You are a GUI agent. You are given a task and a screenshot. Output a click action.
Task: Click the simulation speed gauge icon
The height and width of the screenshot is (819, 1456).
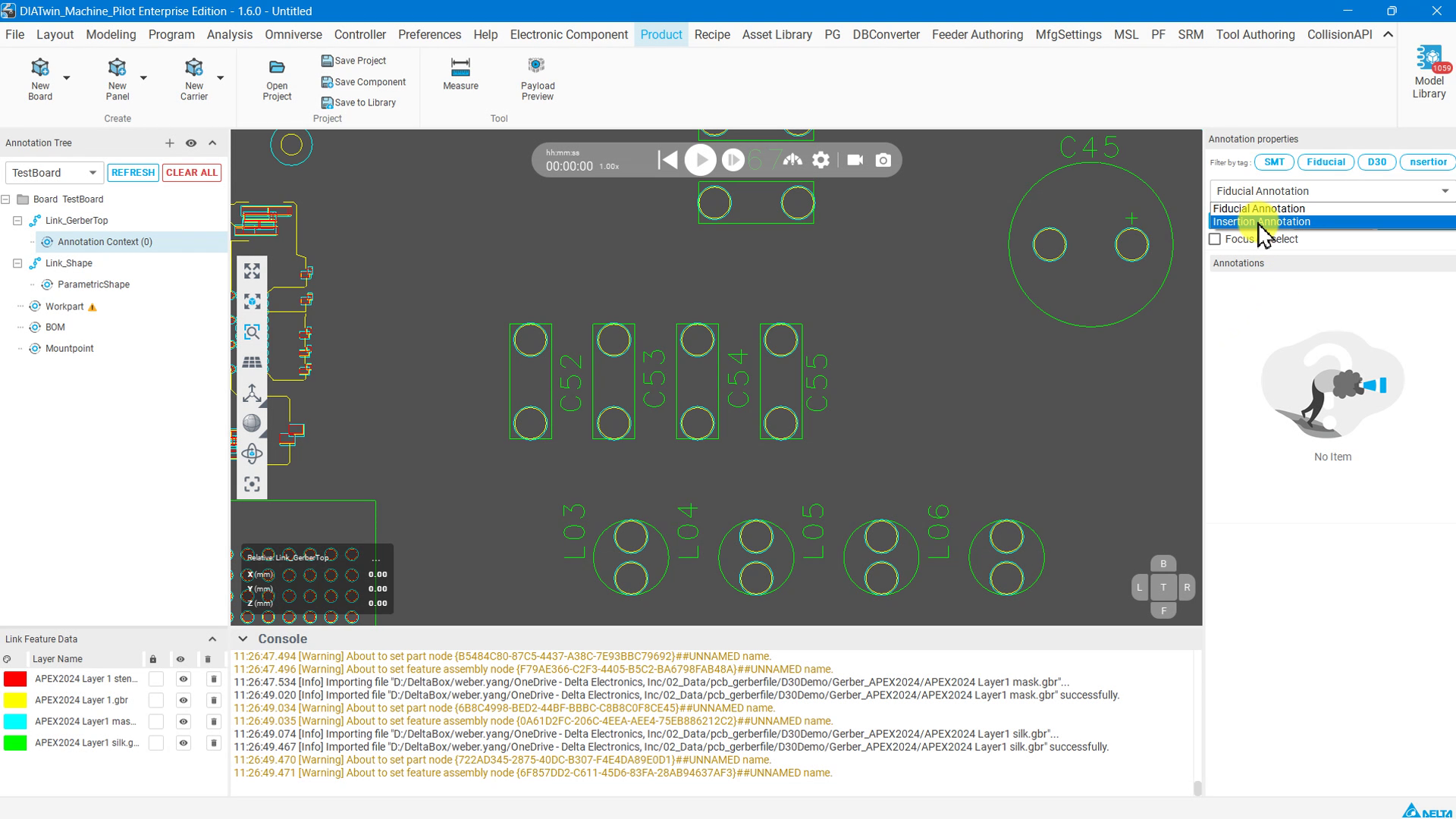pyautogui.click(x=792, y=160)
